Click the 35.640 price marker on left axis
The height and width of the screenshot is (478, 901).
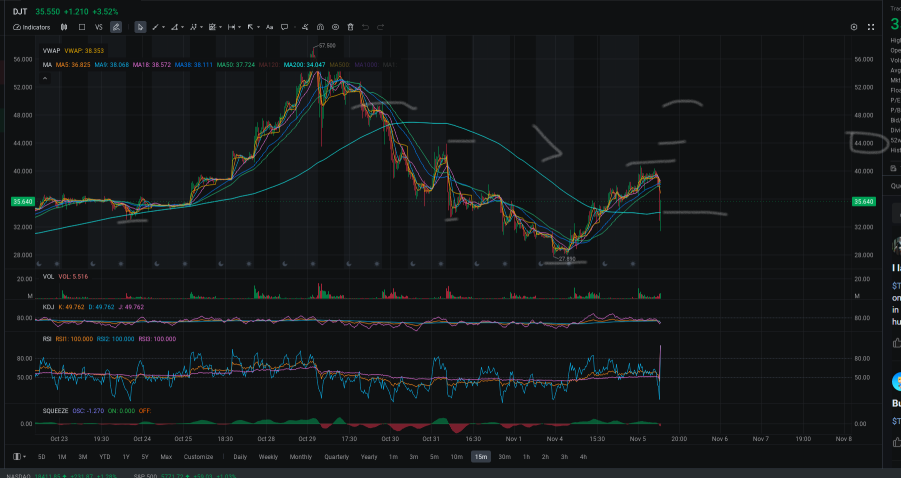21,202
